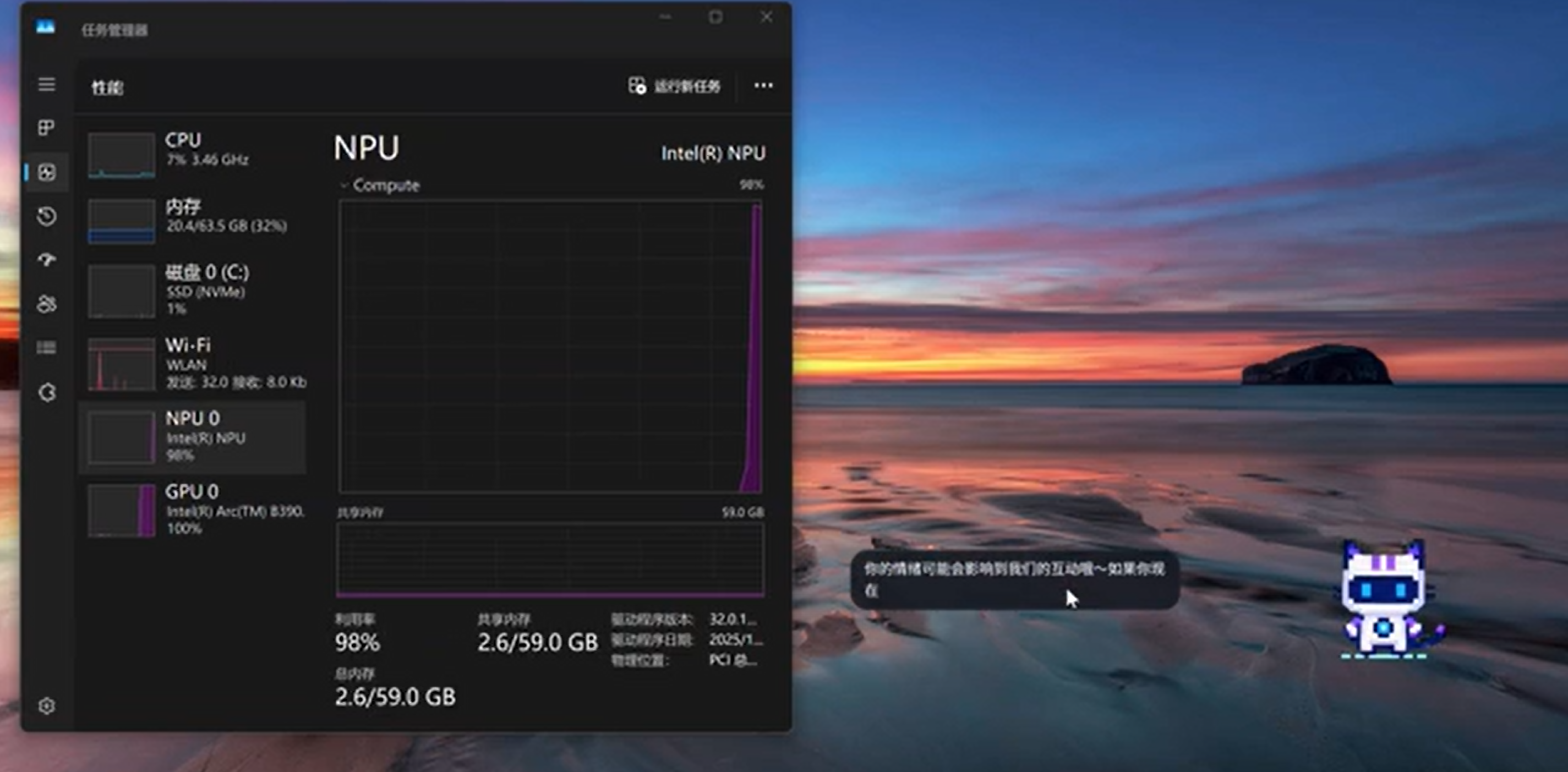1568x772 pixels.
Task: Click the Intel(R) NPU device name
Action: [713, 153]
